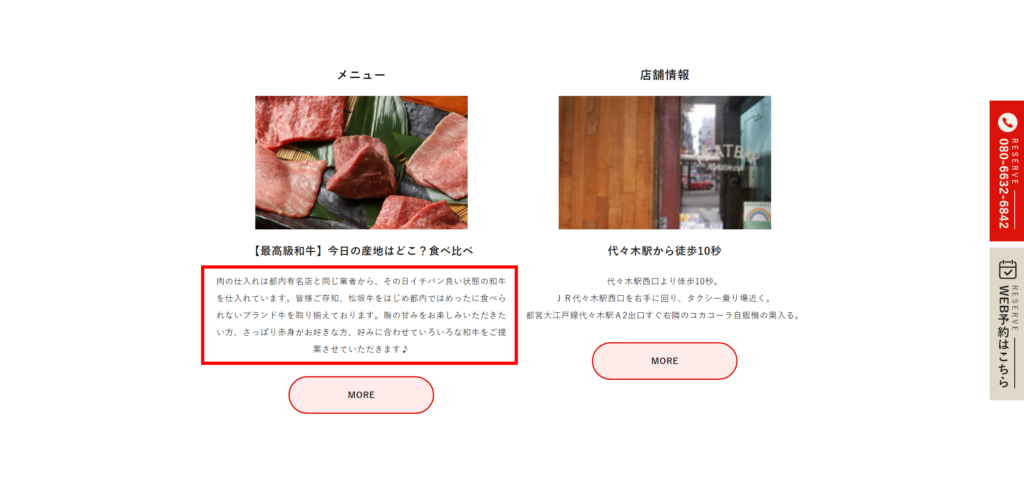Select the store entrance photo
This screenshot has height=502, width=1024.
pyautogui.click(x=664, y=163)
